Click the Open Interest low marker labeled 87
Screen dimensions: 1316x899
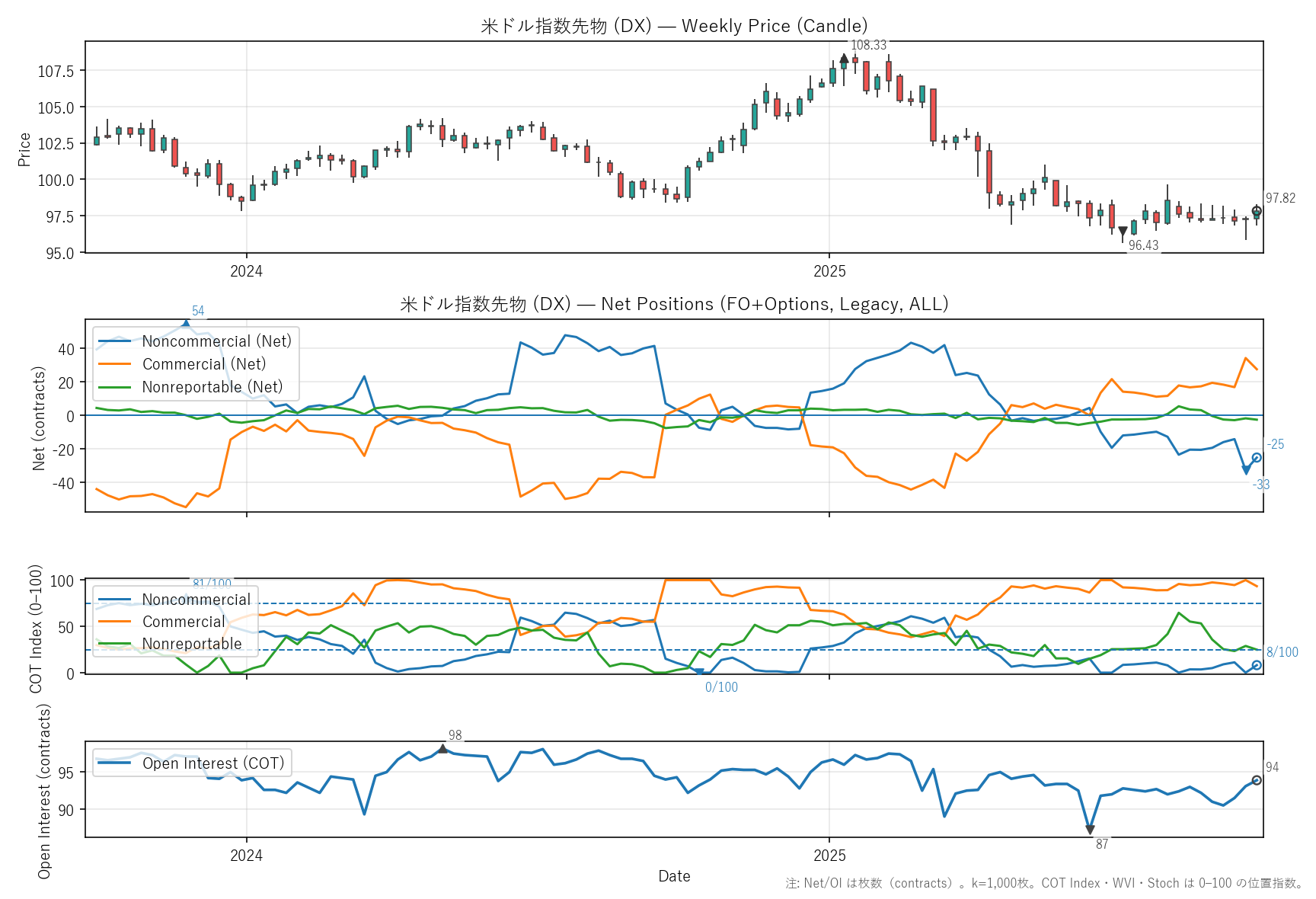click(x=1090, y=830)
